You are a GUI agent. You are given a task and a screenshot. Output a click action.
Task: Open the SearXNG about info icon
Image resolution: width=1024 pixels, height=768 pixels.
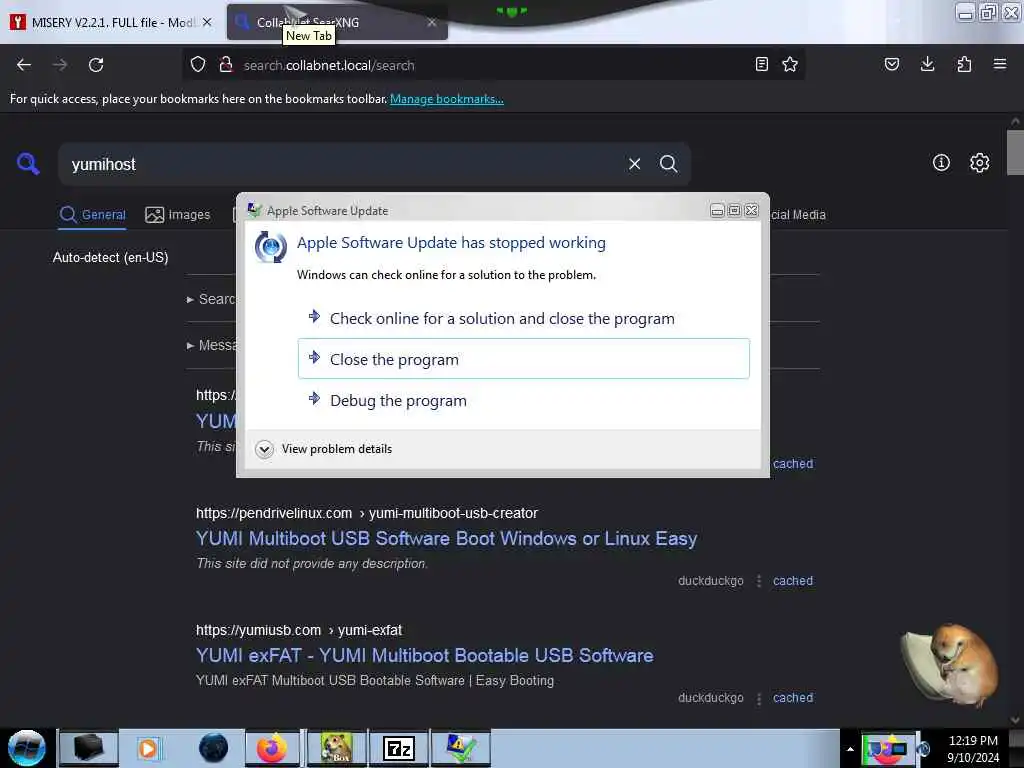pos(941,163)
